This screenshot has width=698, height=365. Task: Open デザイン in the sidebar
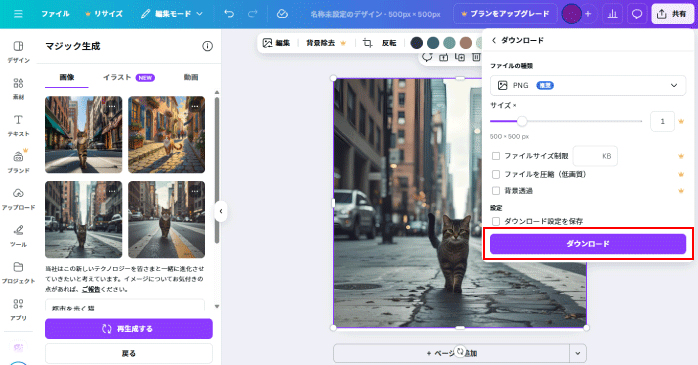coord(18,52)
